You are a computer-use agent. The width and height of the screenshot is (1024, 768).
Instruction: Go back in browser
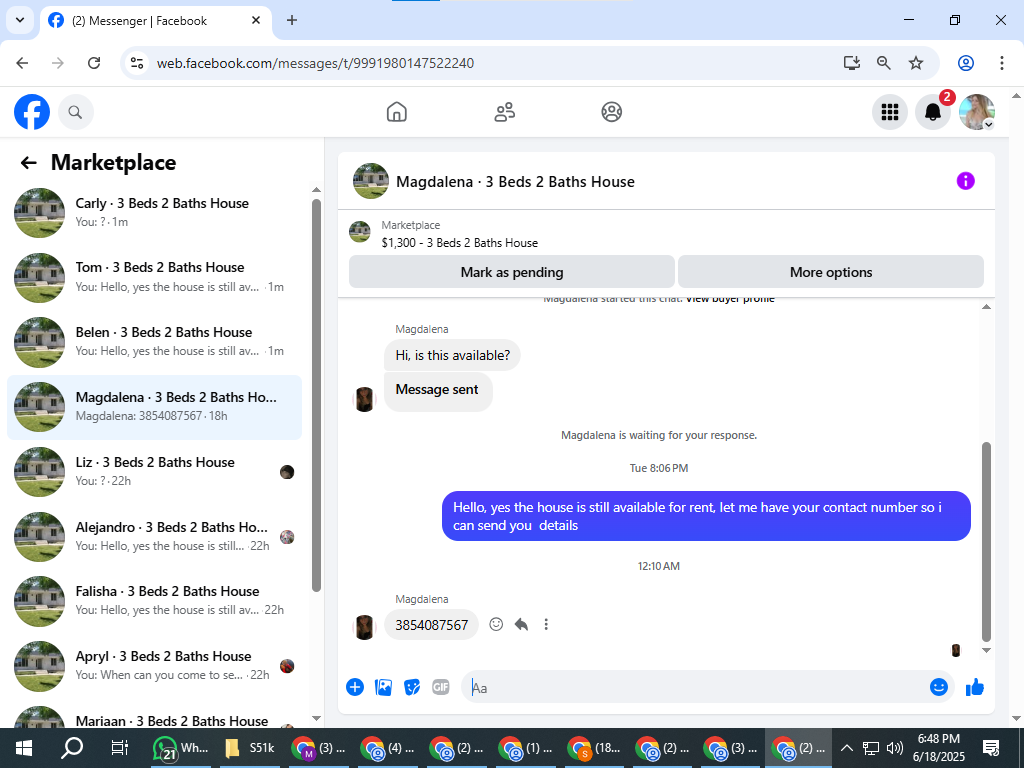[22, 63]
